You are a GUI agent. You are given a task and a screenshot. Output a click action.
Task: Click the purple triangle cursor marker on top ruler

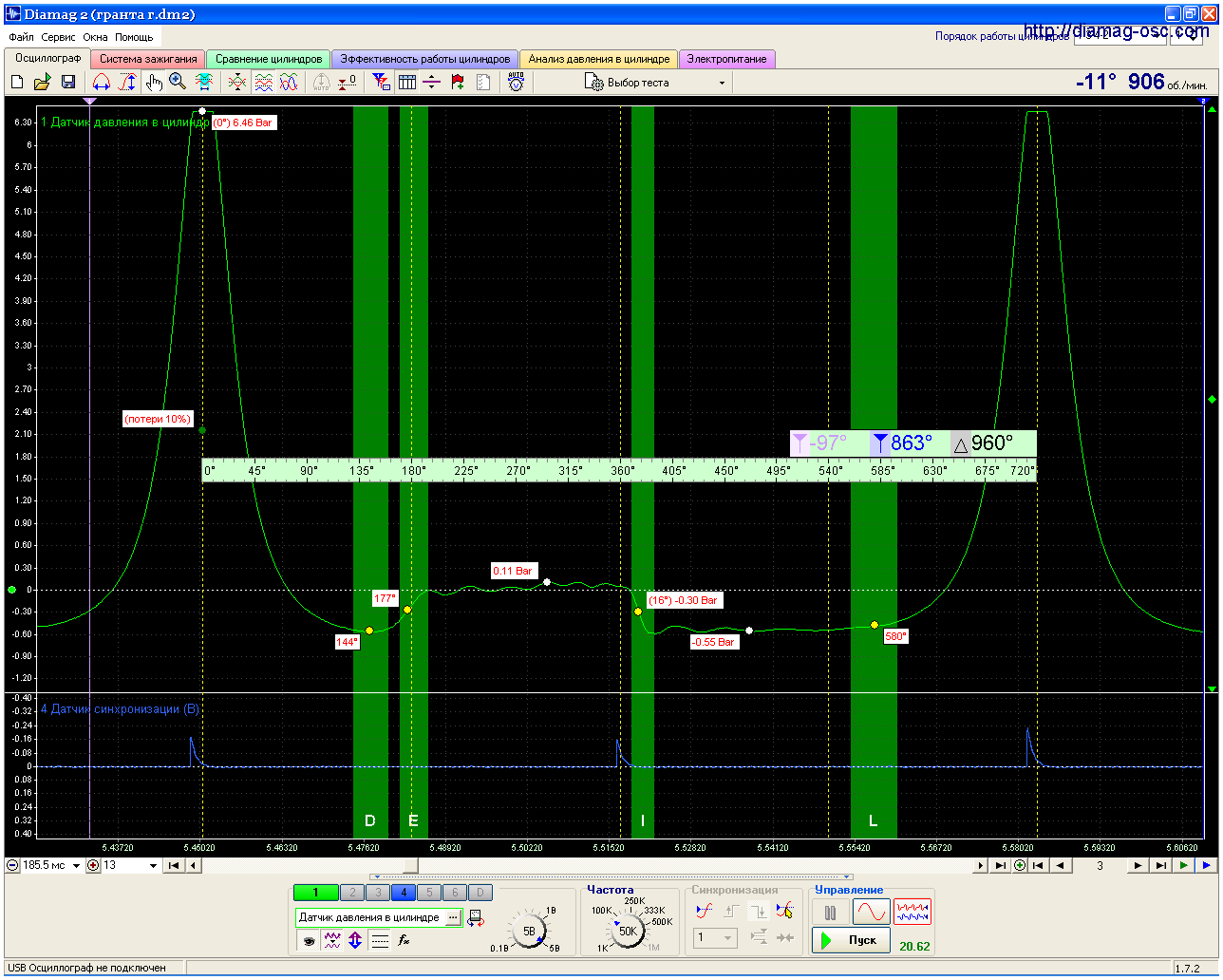click(89, 101)
